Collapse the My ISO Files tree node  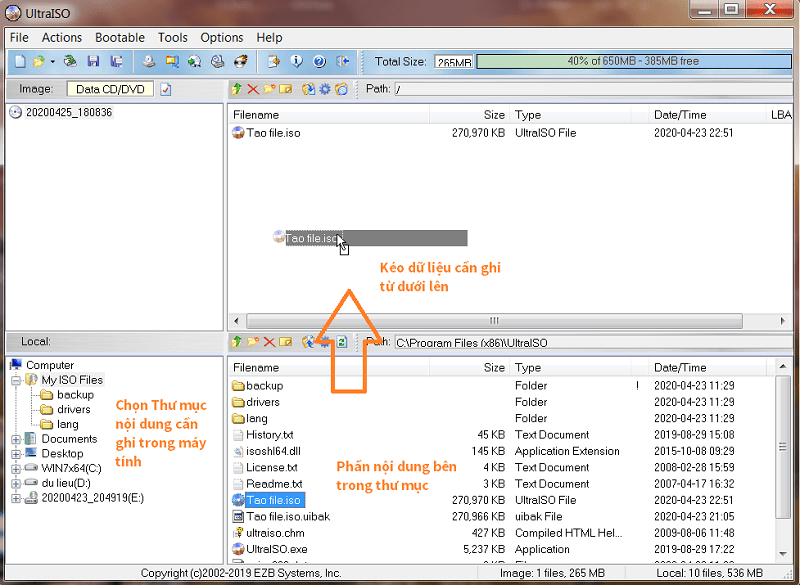coord(16,380)
